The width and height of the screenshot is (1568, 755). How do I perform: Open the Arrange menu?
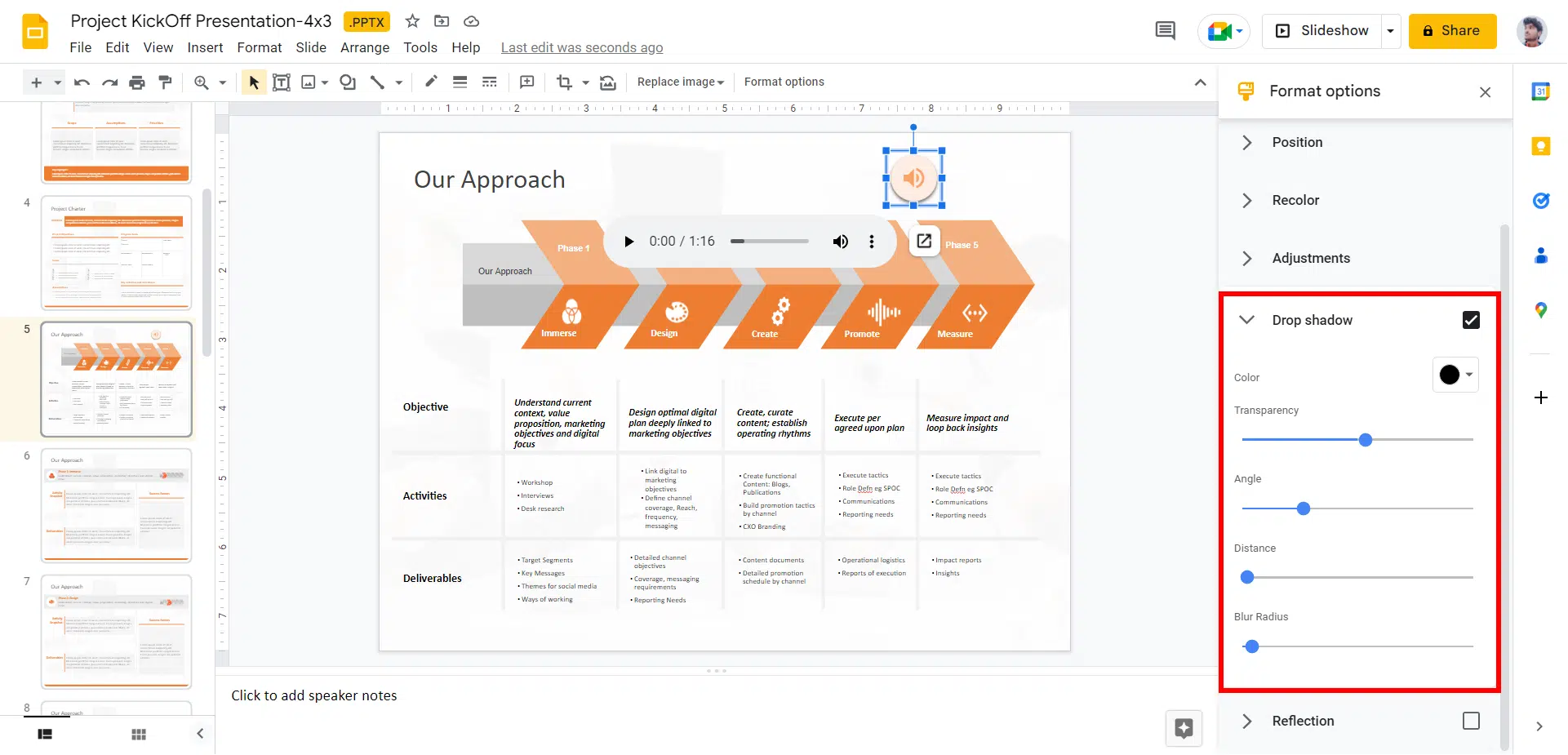click(364, 47)
